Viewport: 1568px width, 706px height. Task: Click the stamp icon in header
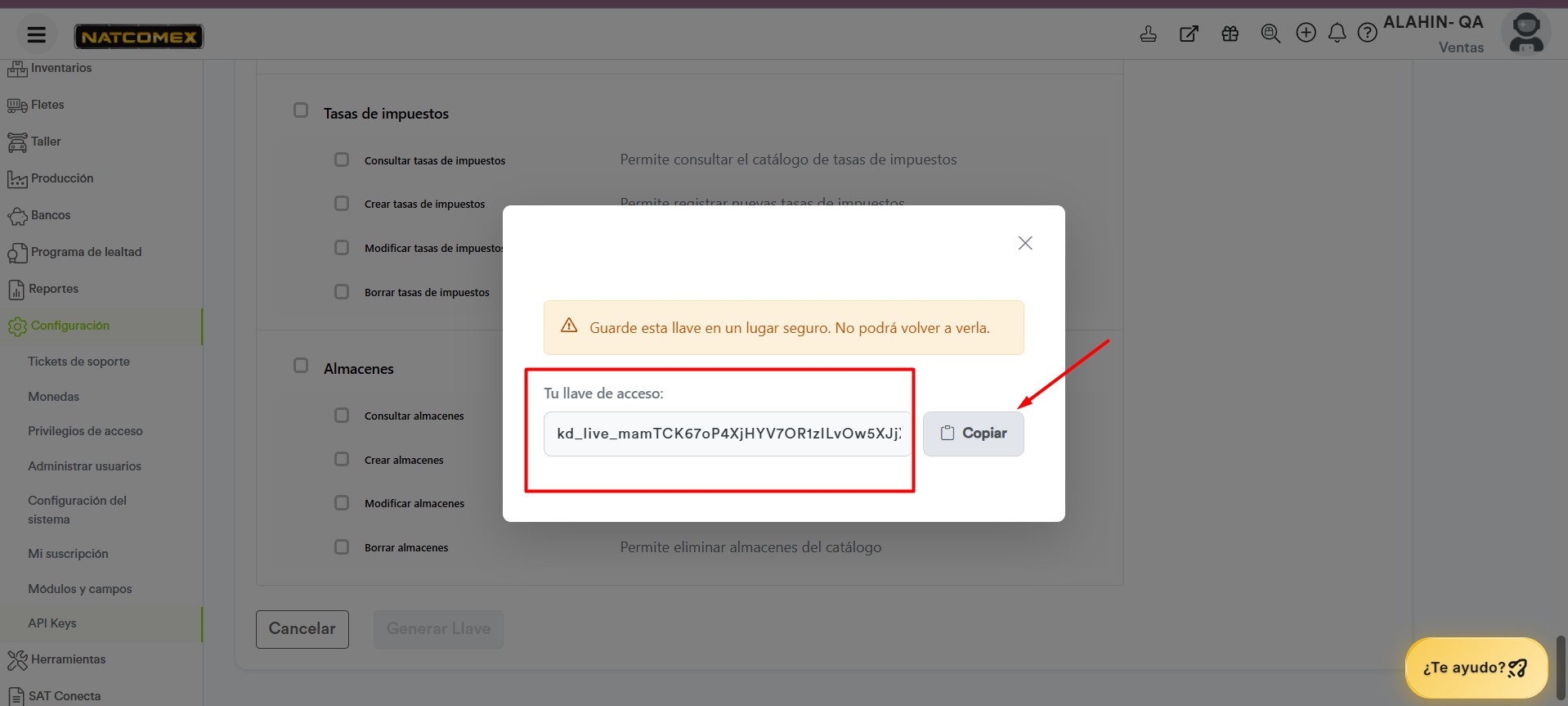[1149, 34]
